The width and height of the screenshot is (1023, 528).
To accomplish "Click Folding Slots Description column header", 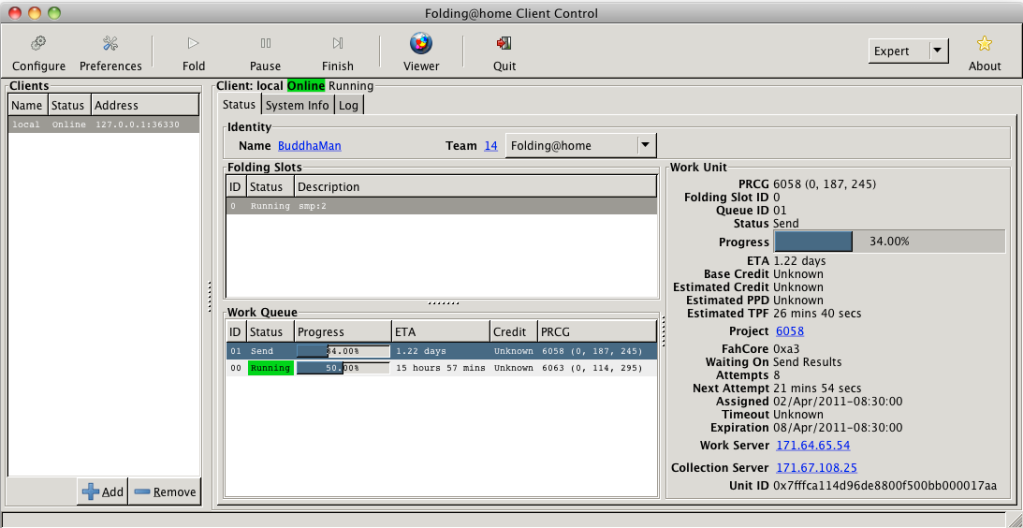I will coord(476,187).
